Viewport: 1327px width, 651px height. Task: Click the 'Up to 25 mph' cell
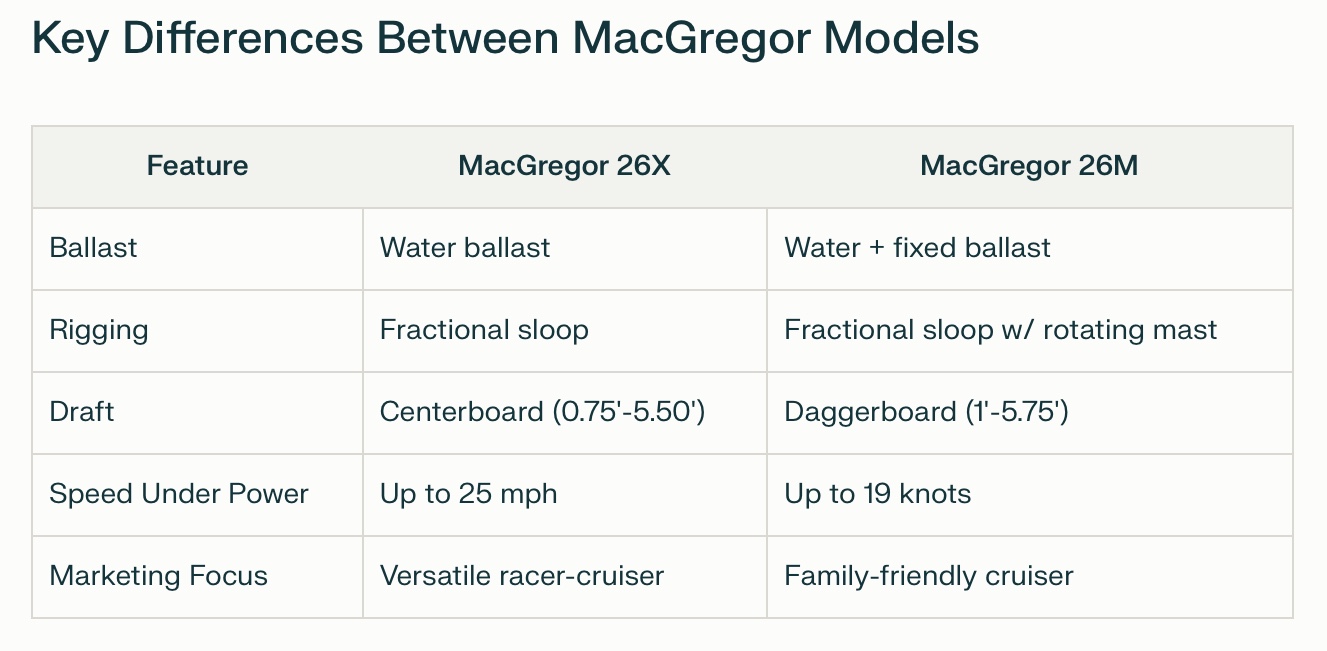468,494
